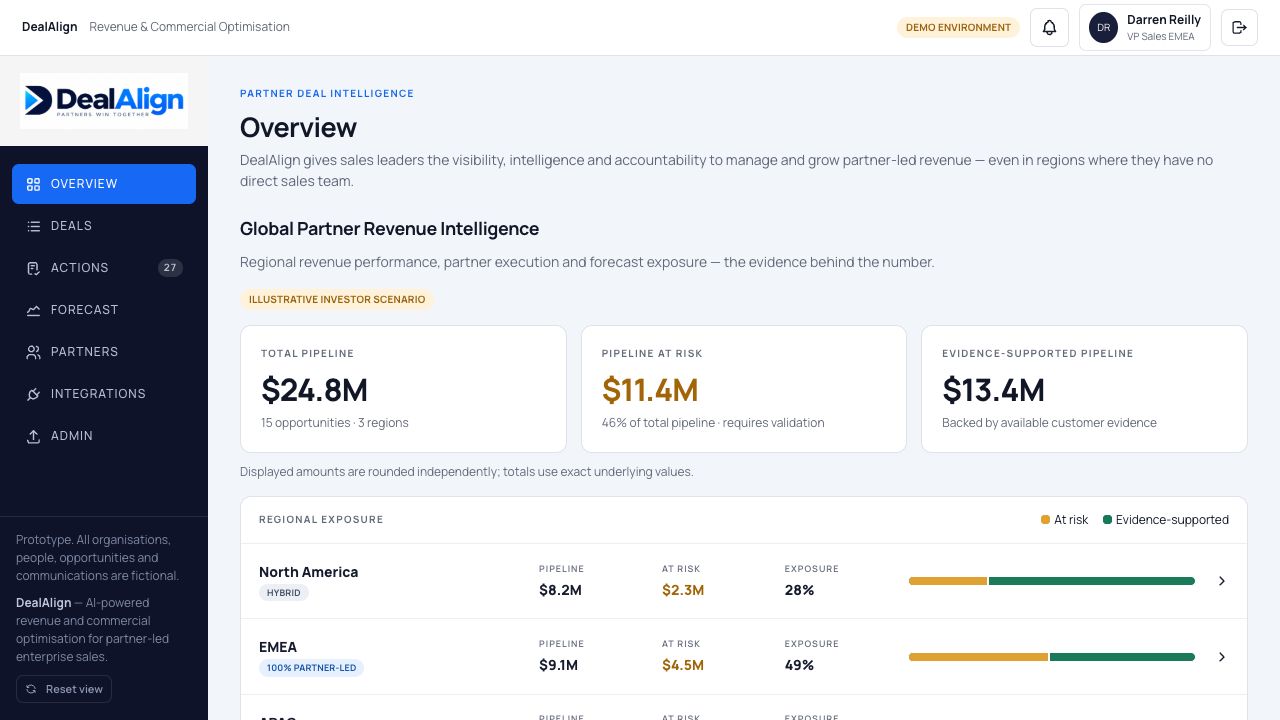Open the Integrations section

104,394
